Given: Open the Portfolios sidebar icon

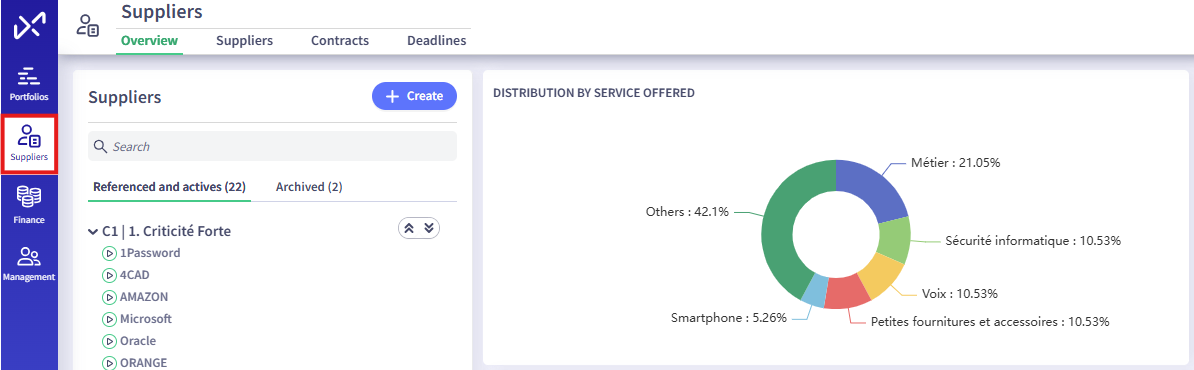Looking at the screenshot, I should point(28,83).
